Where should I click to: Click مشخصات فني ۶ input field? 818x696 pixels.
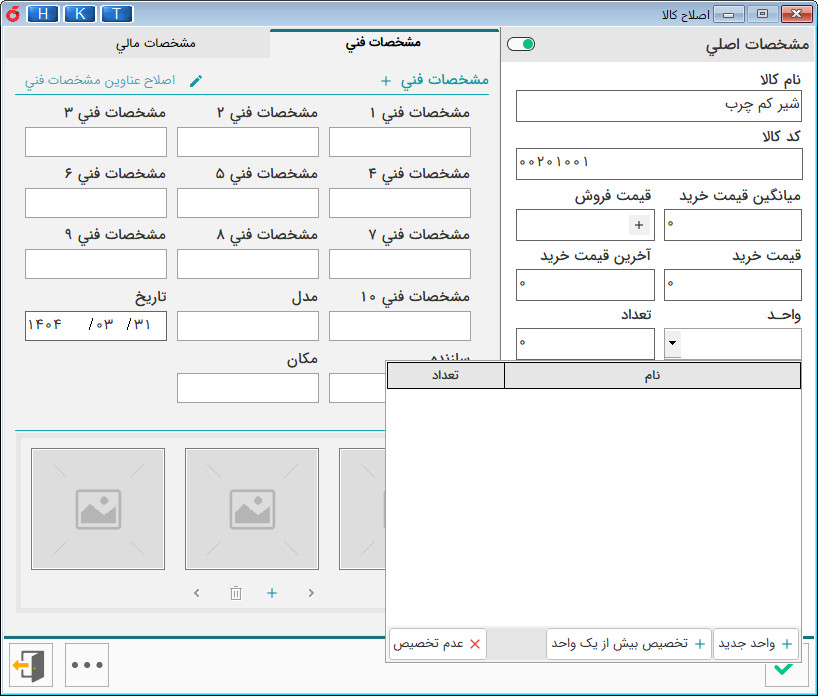(96, 203)
